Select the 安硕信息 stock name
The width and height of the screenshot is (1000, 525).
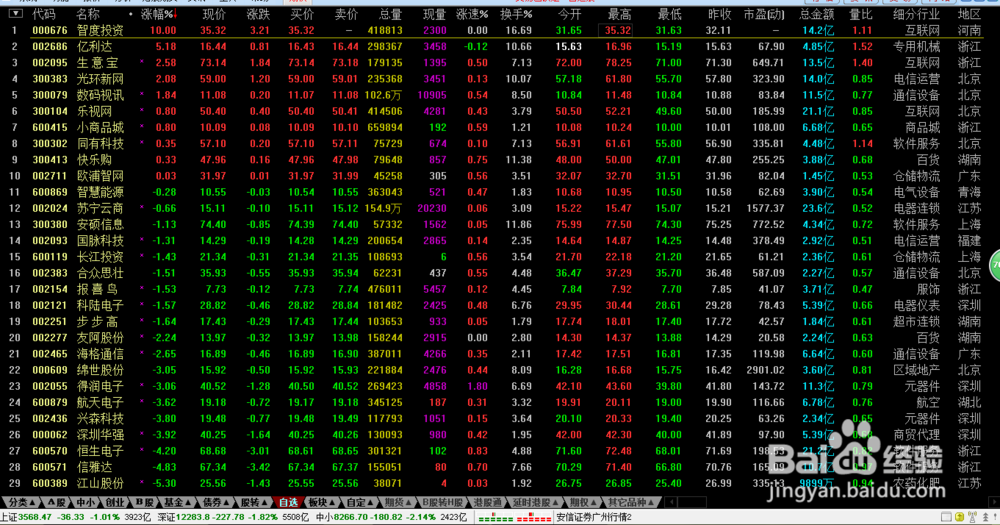coord(99,225)
